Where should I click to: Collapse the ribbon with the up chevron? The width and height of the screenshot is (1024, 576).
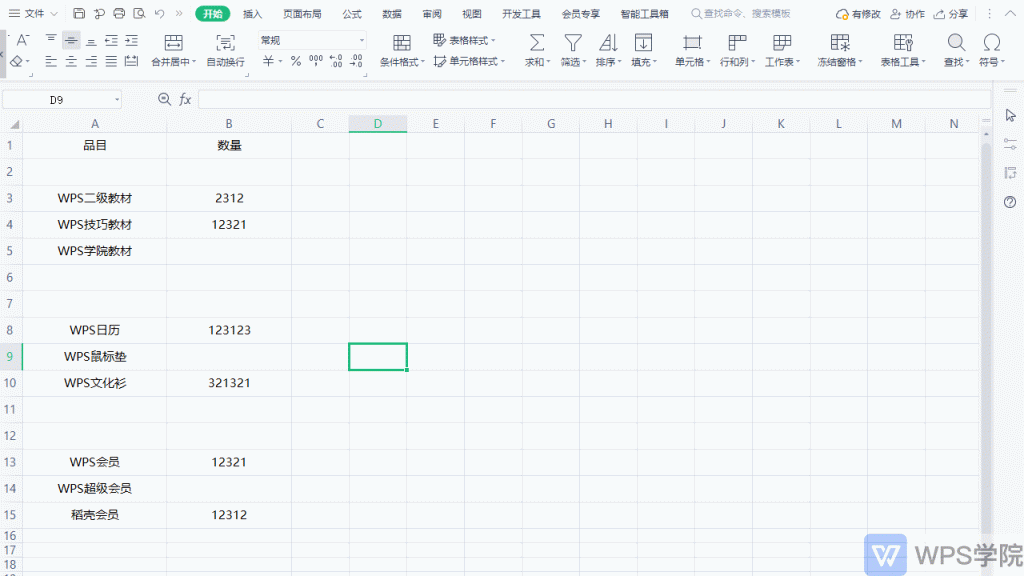(x=1010, y=14)
